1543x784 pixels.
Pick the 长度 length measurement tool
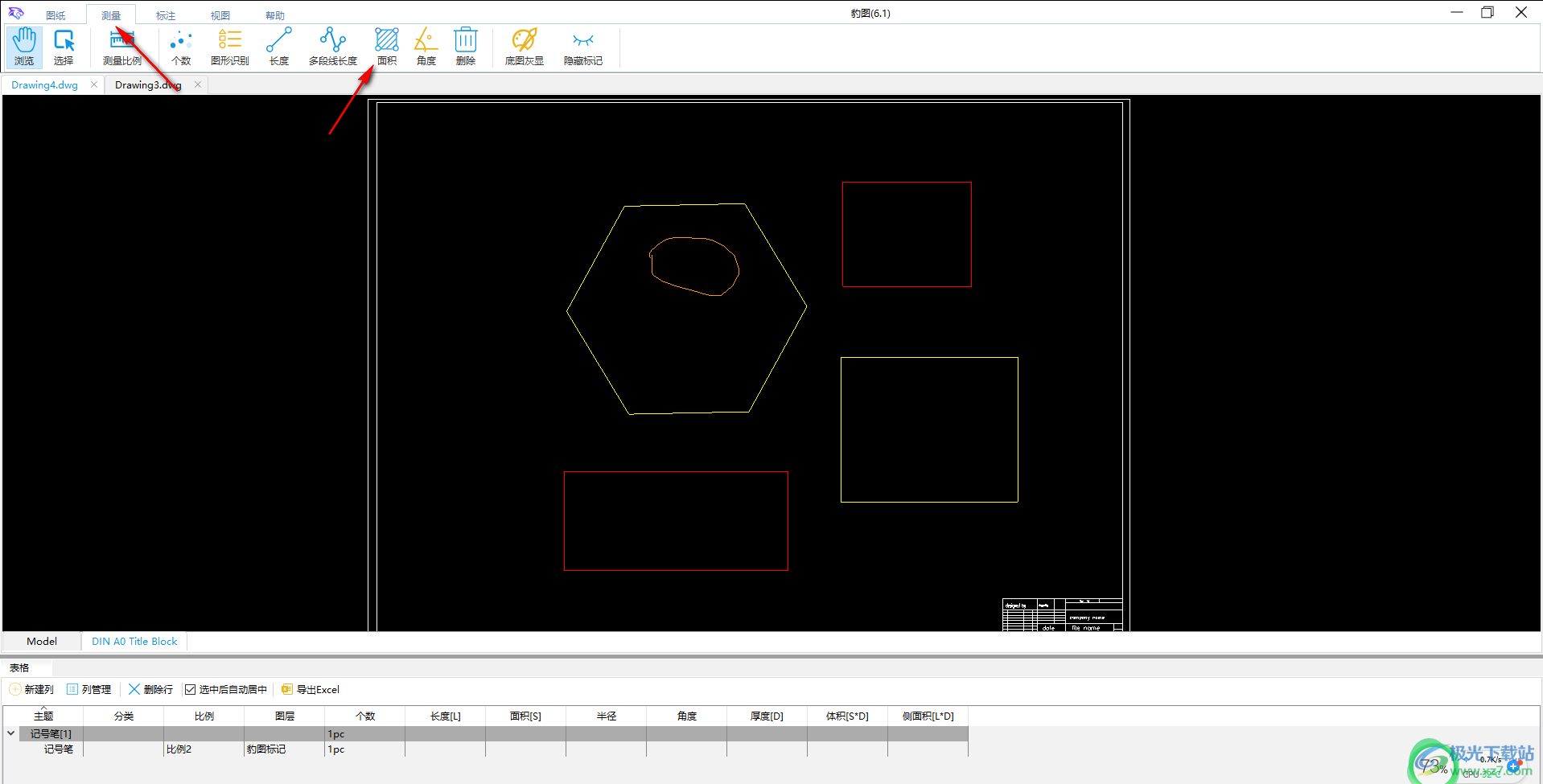click(279, 47)
